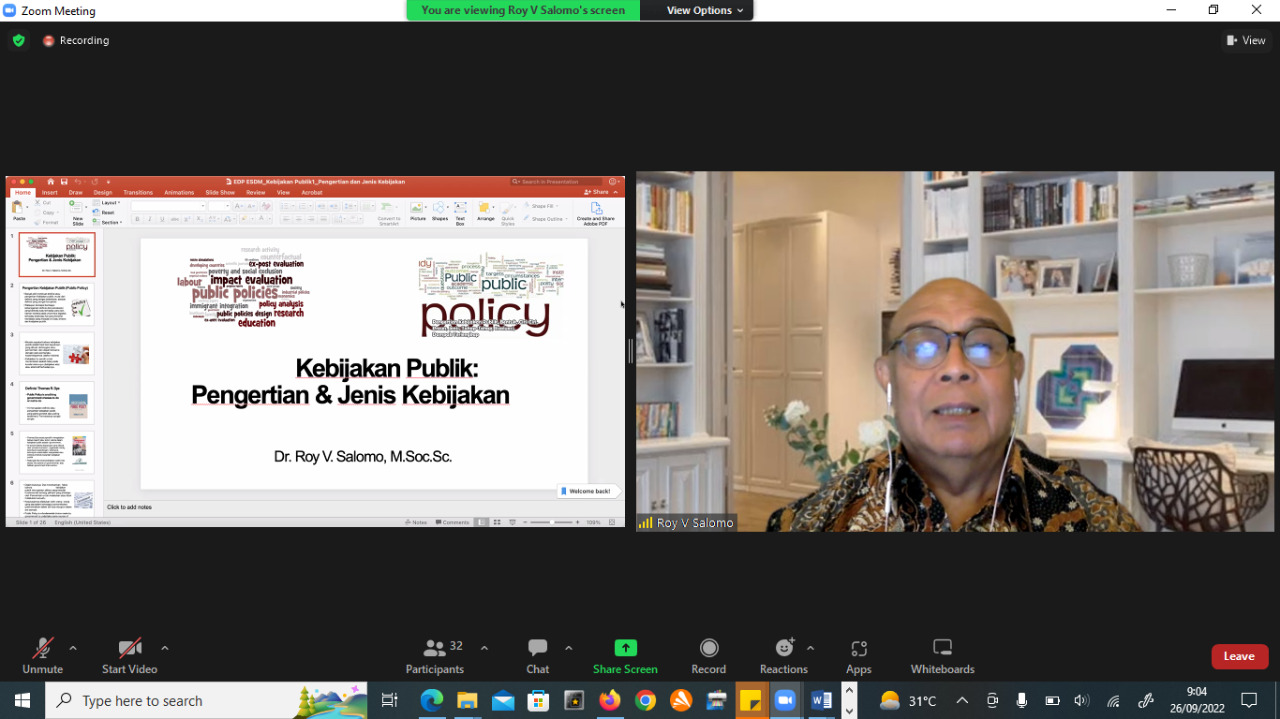
Task: Click the slide title Kebijakan Publik
Action: click(387, 368)
